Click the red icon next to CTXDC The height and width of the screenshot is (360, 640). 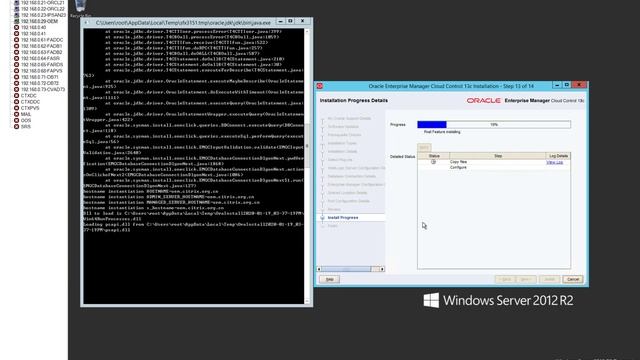[16, 96]
